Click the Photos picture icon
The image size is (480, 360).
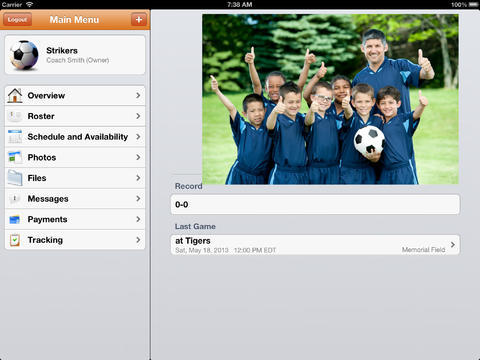(15, 157)
